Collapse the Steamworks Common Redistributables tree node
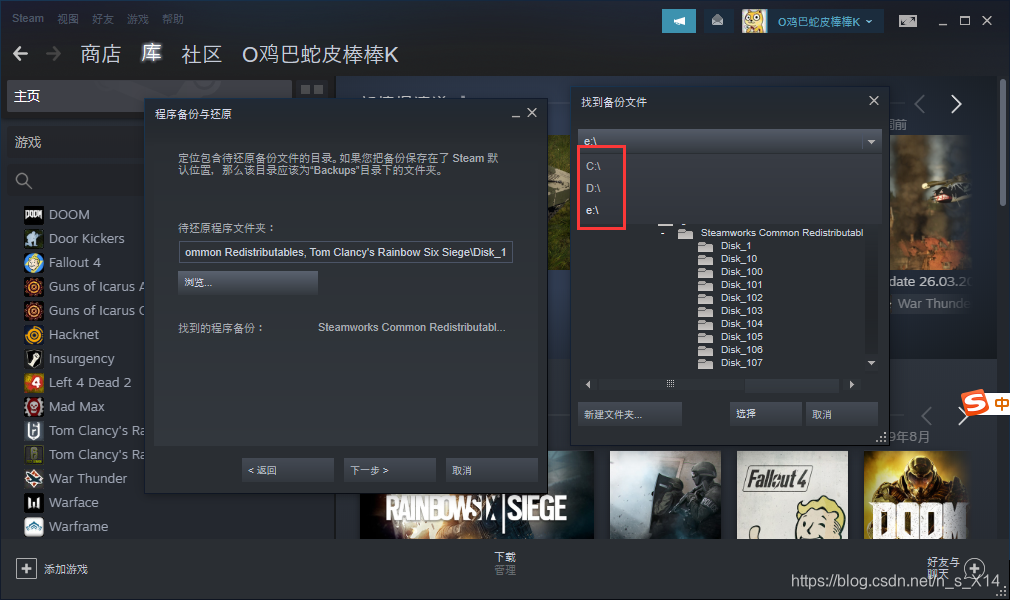 [x=663, y=233]
